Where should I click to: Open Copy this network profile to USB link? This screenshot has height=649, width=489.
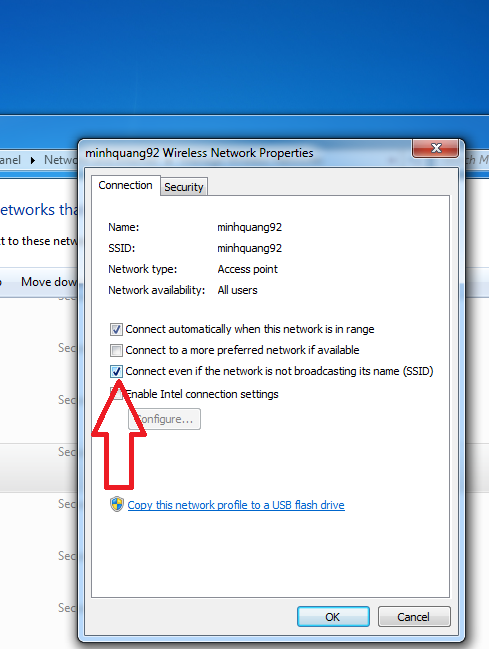click(236, 505)
